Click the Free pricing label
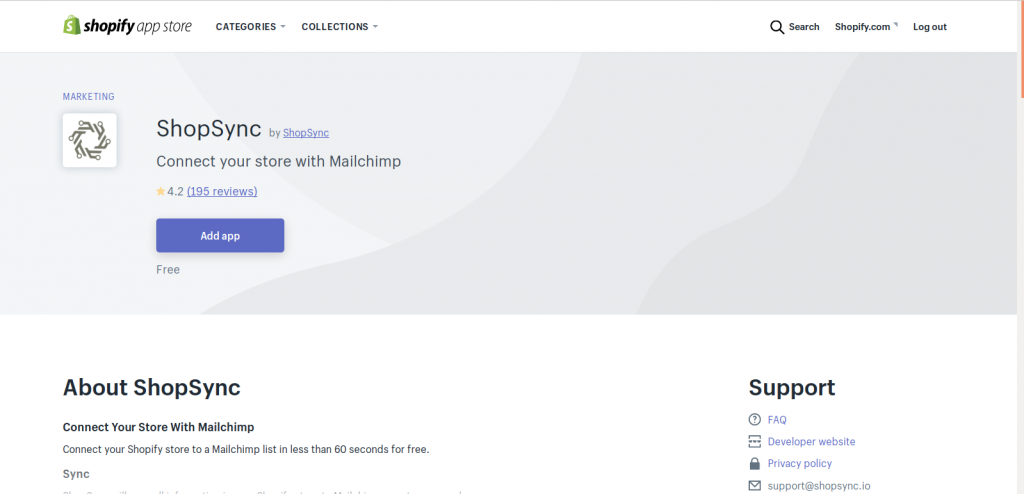Viewport: 1024px width, 494px height. 168,269
